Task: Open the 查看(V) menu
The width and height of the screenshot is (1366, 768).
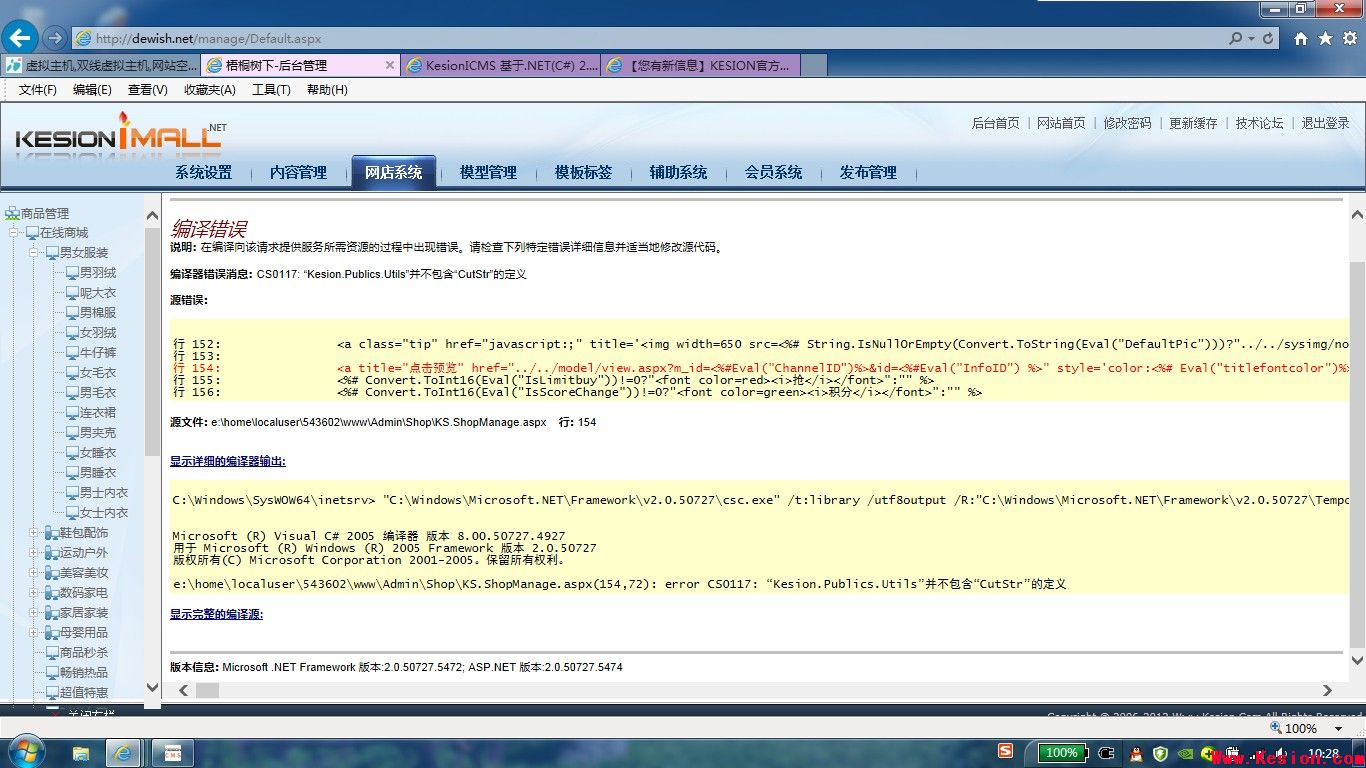Action: tap(148, 90)
